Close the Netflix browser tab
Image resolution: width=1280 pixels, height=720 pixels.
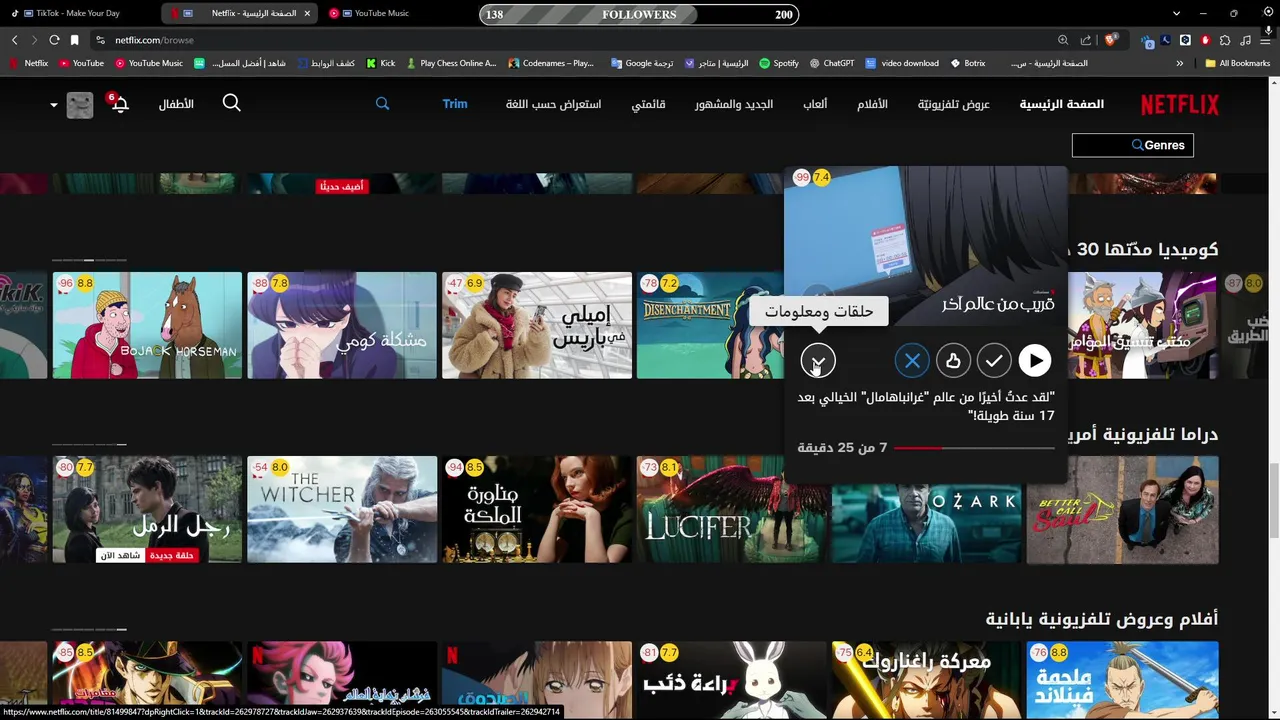click(x=307, y=13)
